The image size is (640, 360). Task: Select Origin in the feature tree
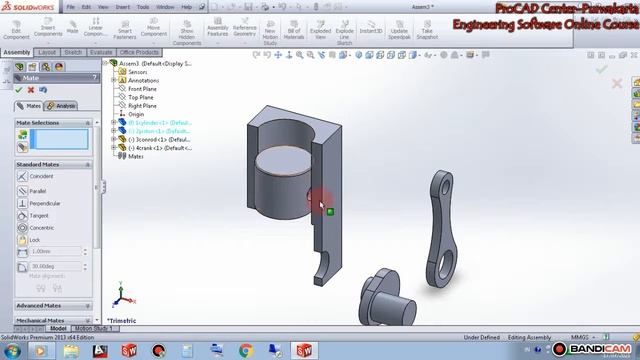point(136,114)
